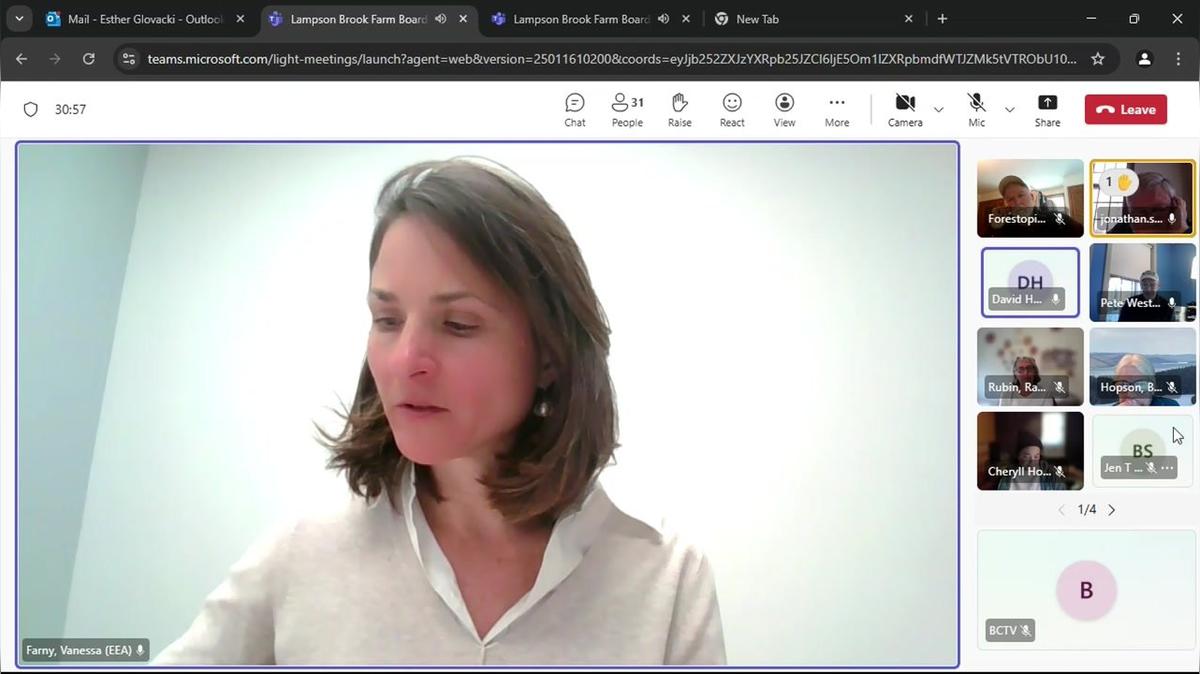Open more options on Jen T tile
Image resolution: width=1200 pixels, height=674 pixels.
tap(1167, 468)
